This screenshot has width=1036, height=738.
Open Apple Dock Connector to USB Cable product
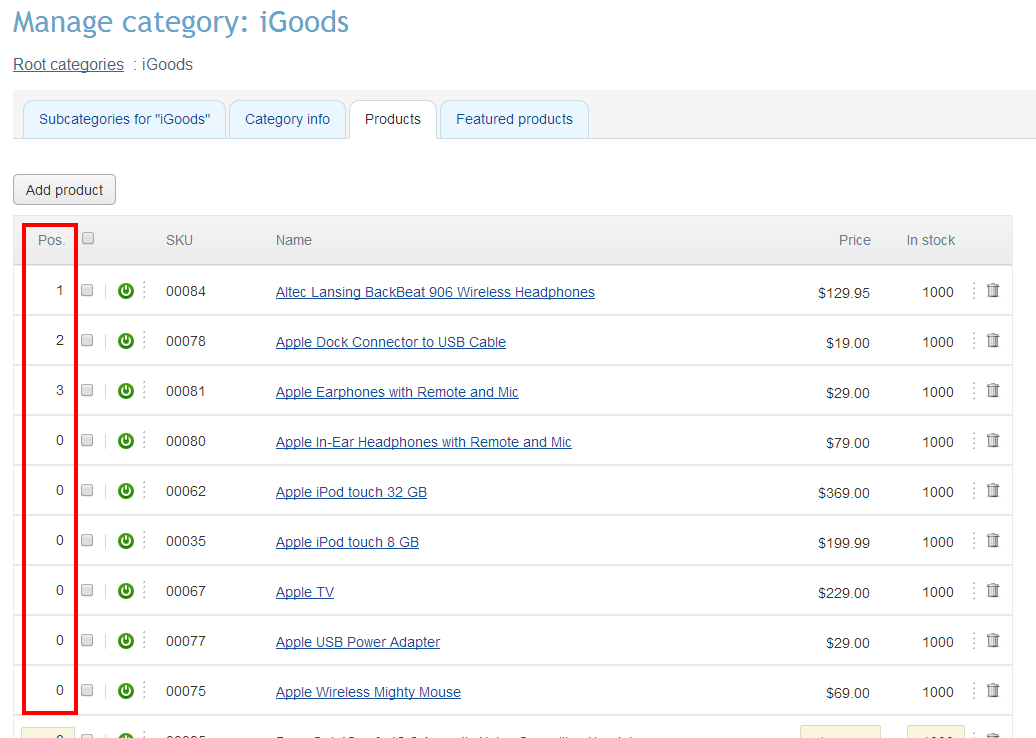(391, 342)
